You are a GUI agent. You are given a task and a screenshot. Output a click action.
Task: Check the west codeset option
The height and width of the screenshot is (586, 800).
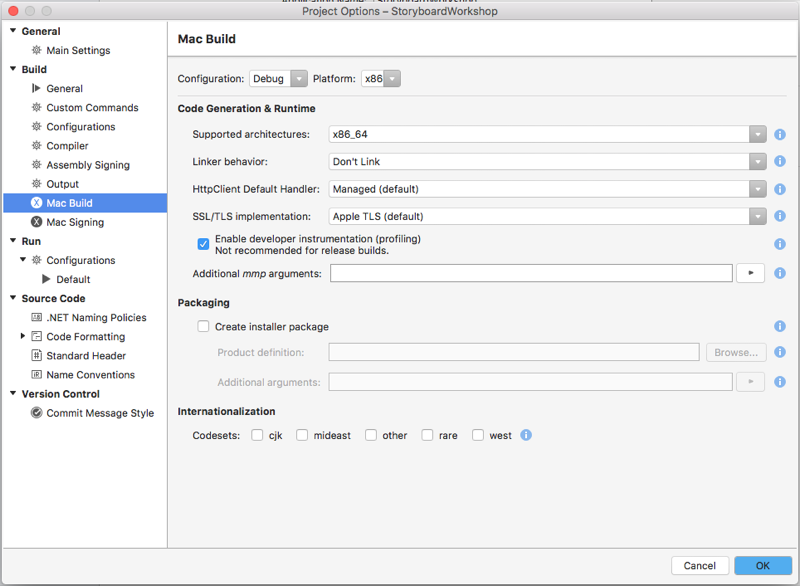point(478,434)
